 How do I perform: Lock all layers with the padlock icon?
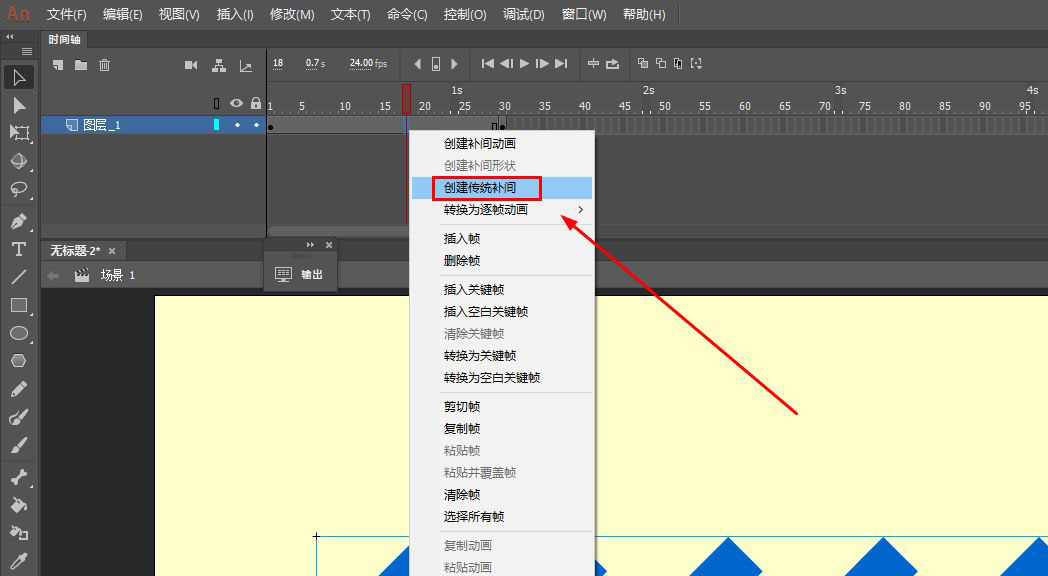[258, 100]
